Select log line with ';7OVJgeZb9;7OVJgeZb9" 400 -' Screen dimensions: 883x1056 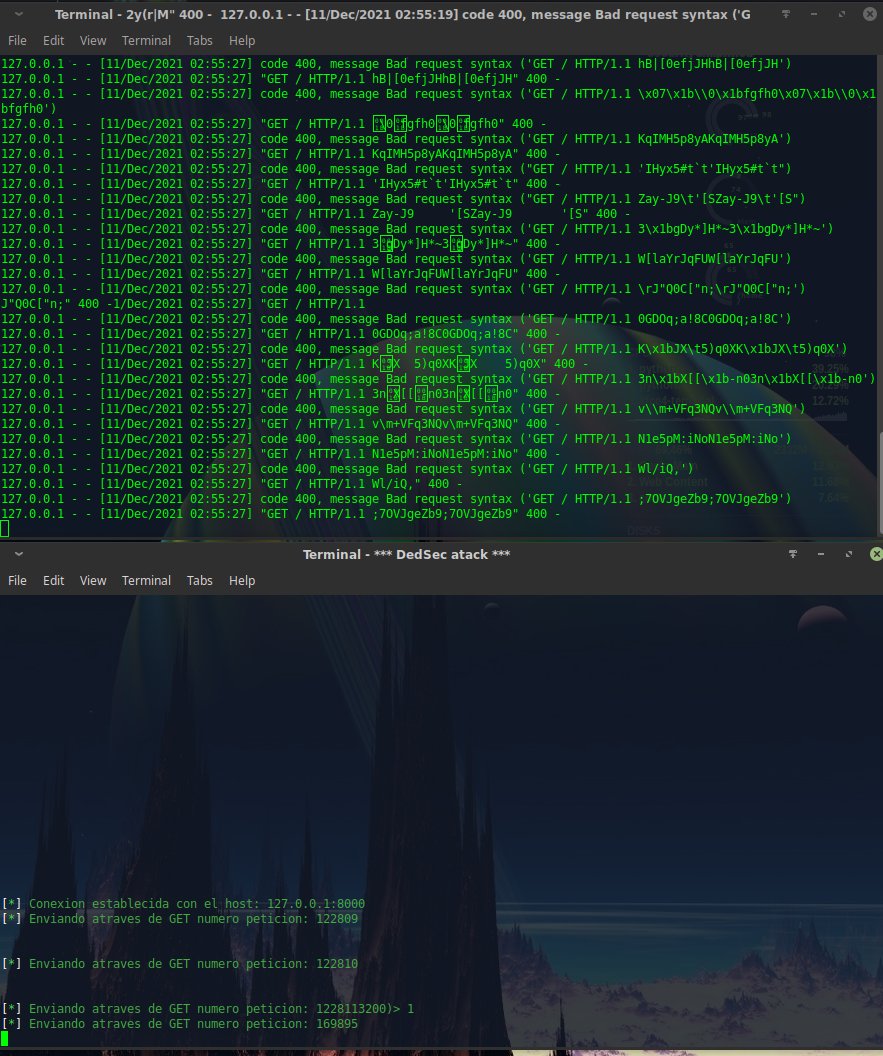point(281,514)
